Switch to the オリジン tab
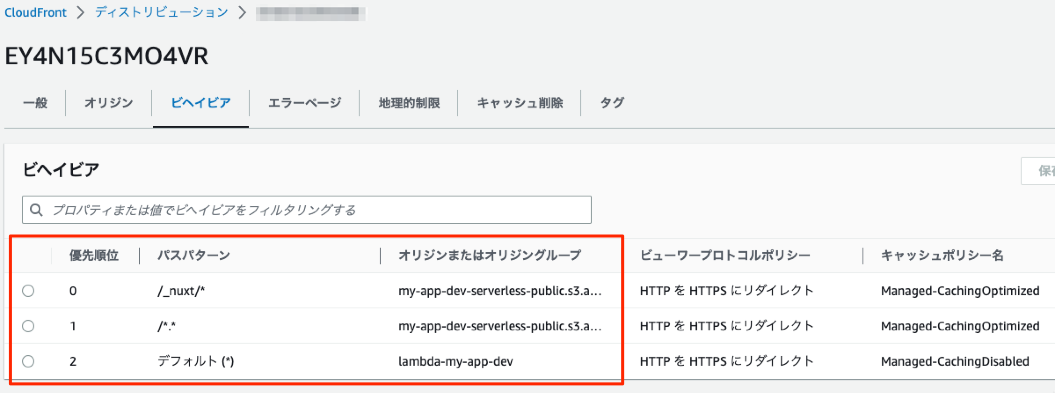Viewport: 1055px width, 393px height. point(108,103)
